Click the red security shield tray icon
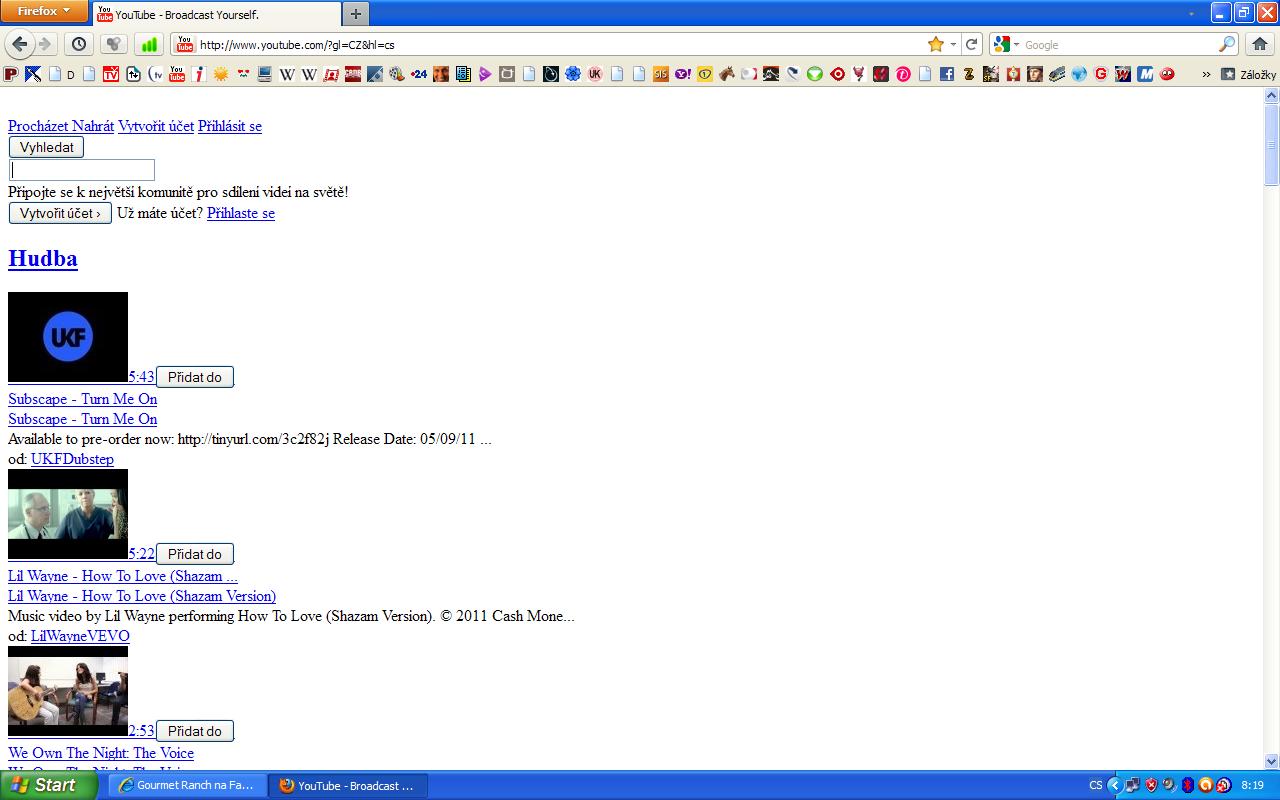The width and height of the screenshot is (1280, 800). [1152, 785]
